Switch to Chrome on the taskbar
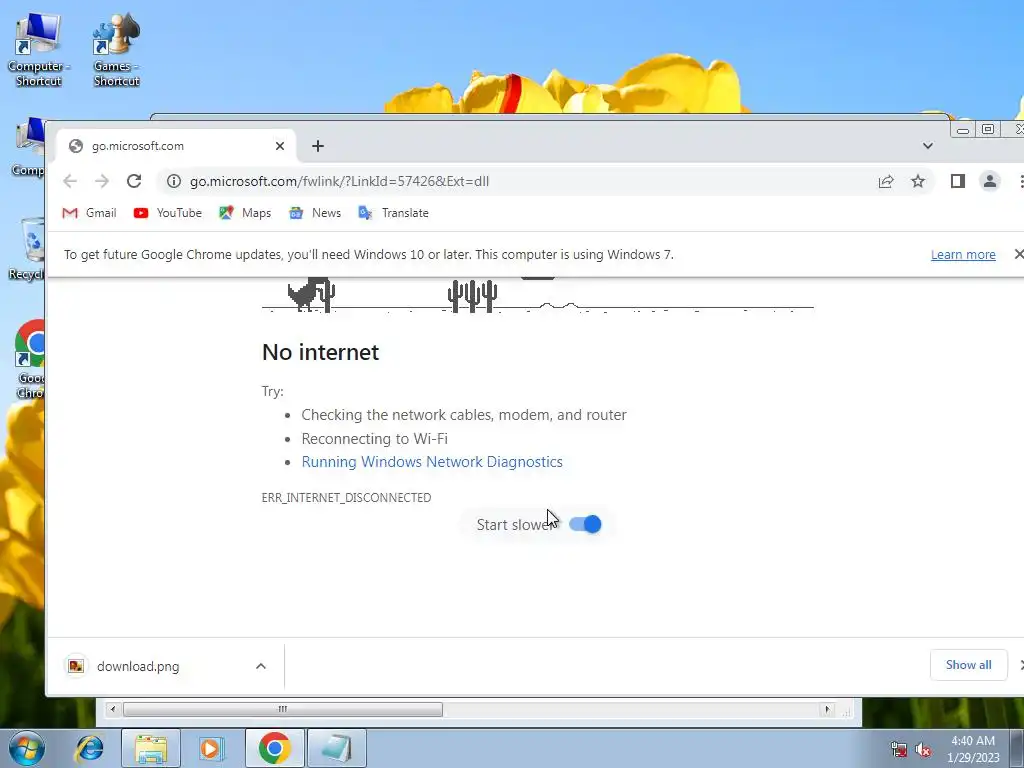1024x768 pixels. coord(274,748)
